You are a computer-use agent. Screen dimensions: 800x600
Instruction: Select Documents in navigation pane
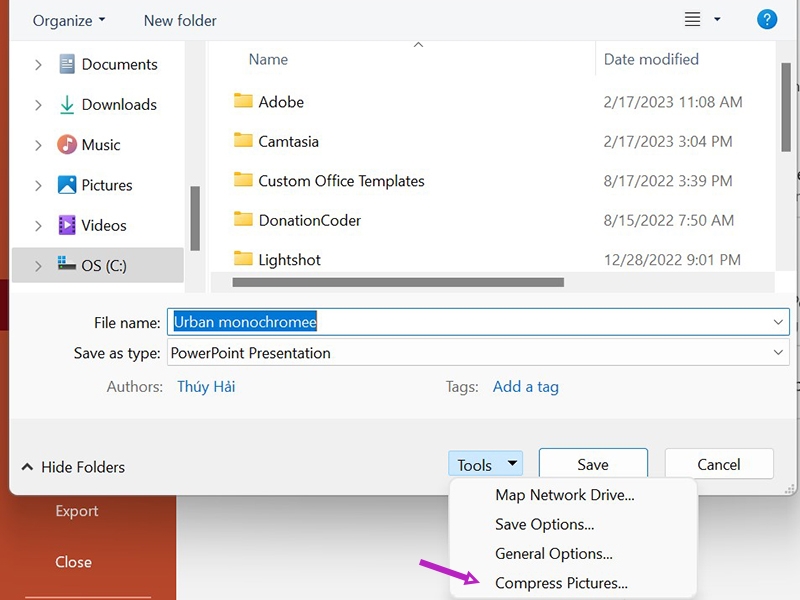click(119, 64)
